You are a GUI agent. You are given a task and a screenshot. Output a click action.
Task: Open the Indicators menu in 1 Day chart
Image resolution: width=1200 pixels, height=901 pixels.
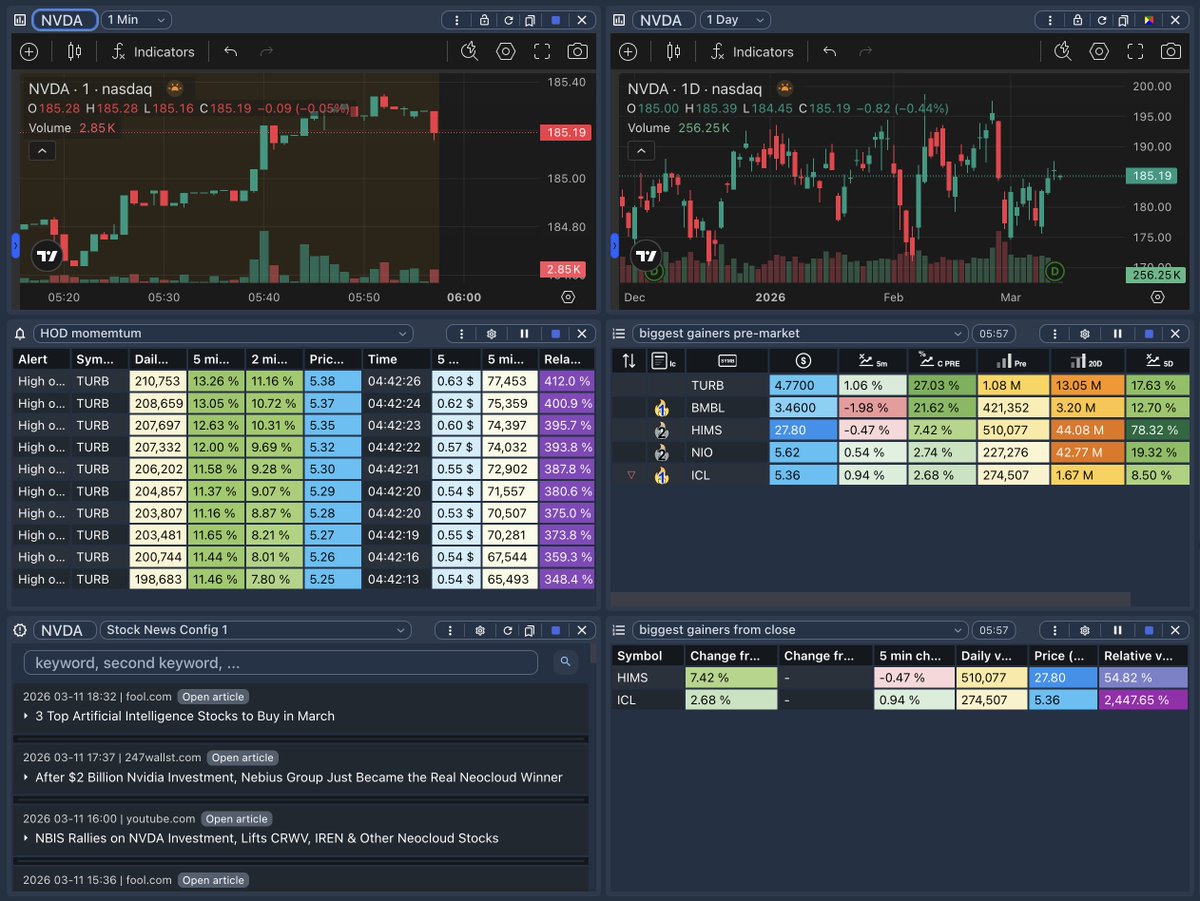click(751, 52)
